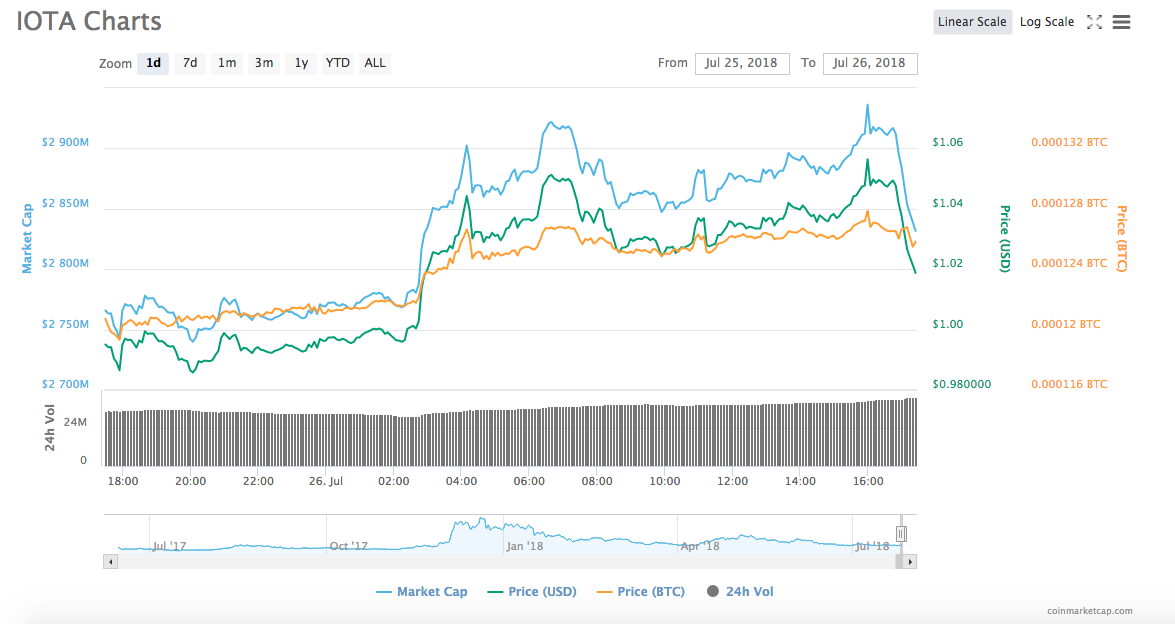This screenshot has width=1175, height=624.
Task: Click the $1.00 USD price axis label
Action: [x=948, y=324]
